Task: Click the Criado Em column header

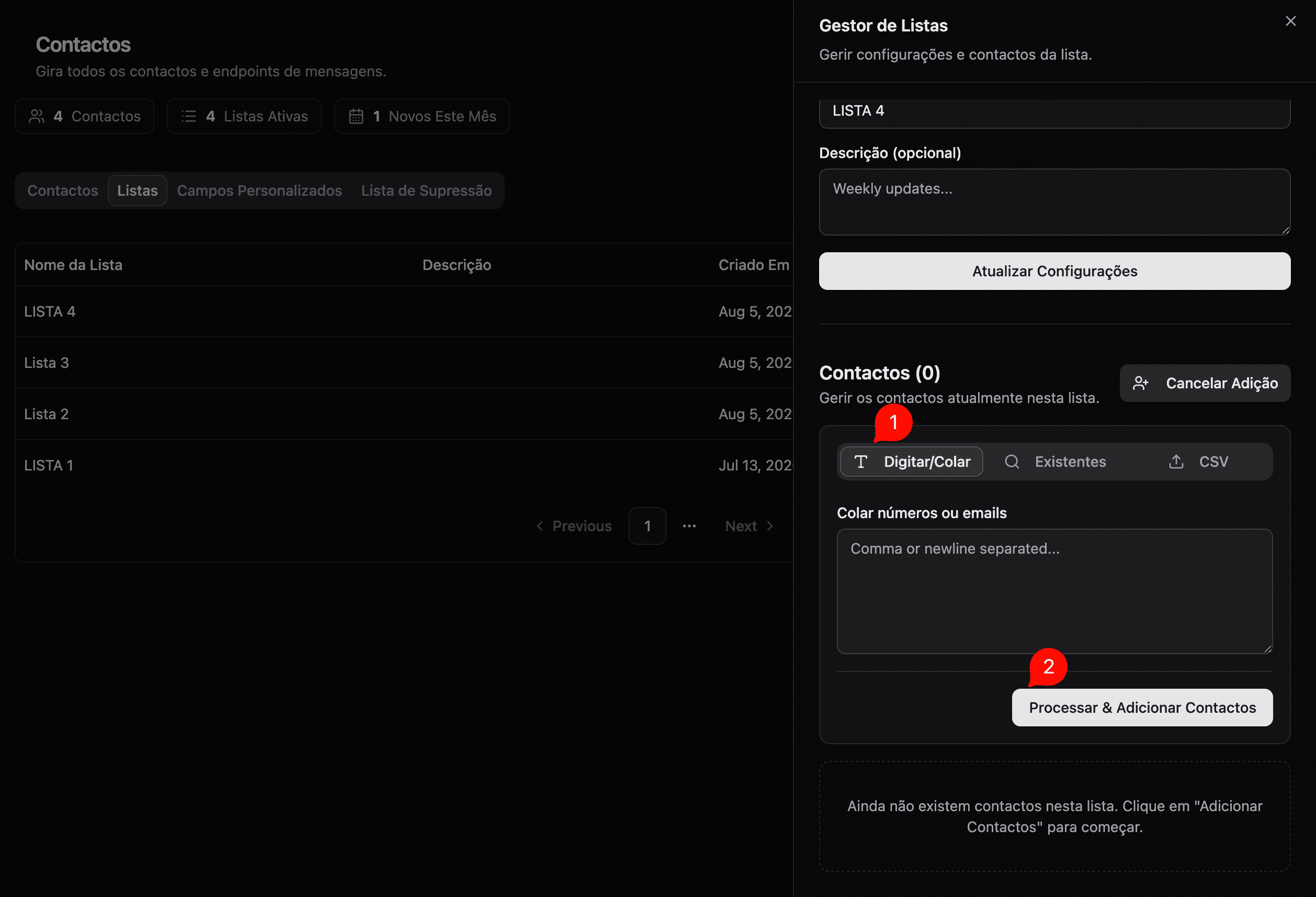Action: click(x=754, y=265)
